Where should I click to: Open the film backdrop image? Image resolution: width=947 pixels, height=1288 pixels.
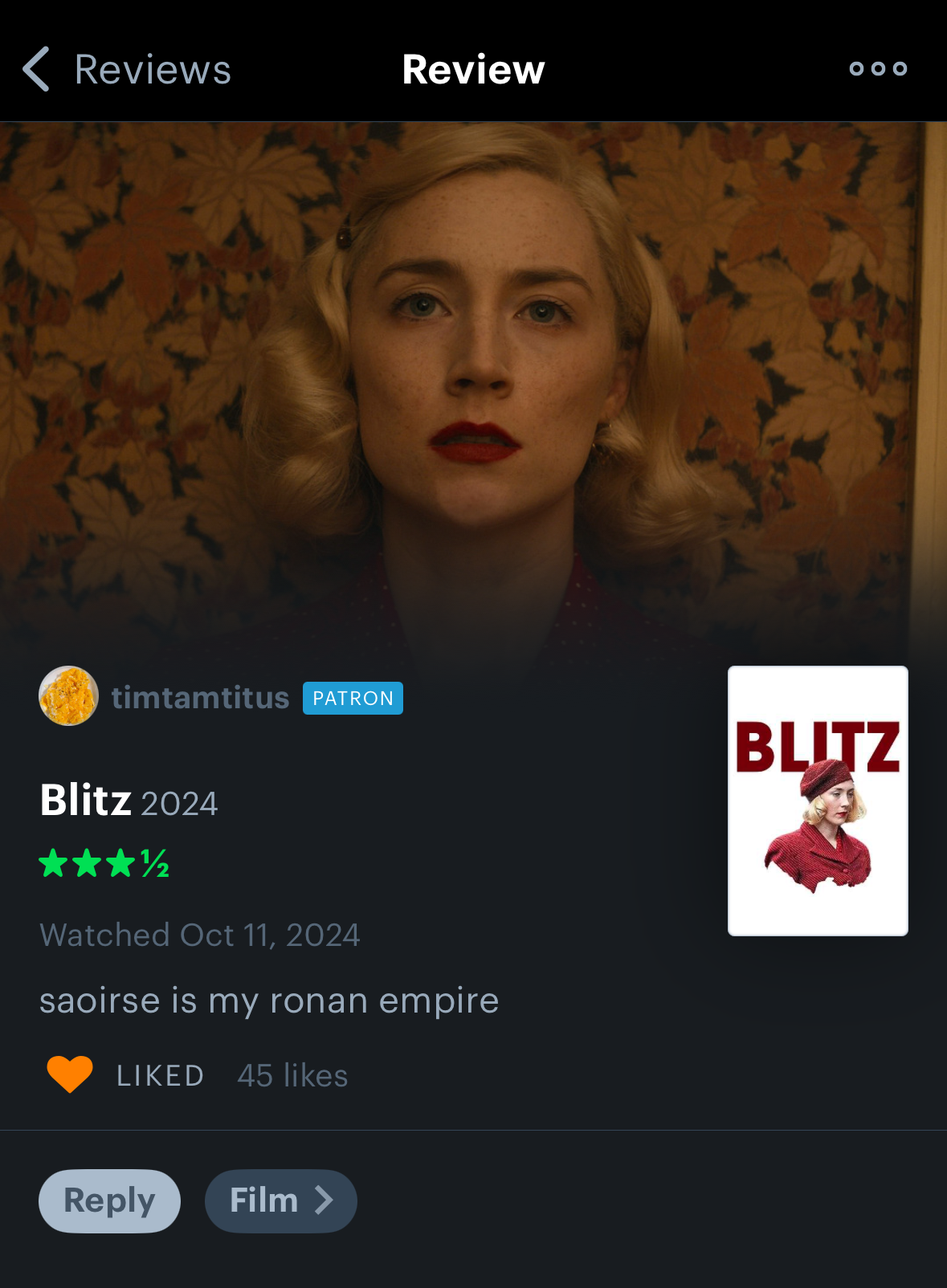coord(473,385)
